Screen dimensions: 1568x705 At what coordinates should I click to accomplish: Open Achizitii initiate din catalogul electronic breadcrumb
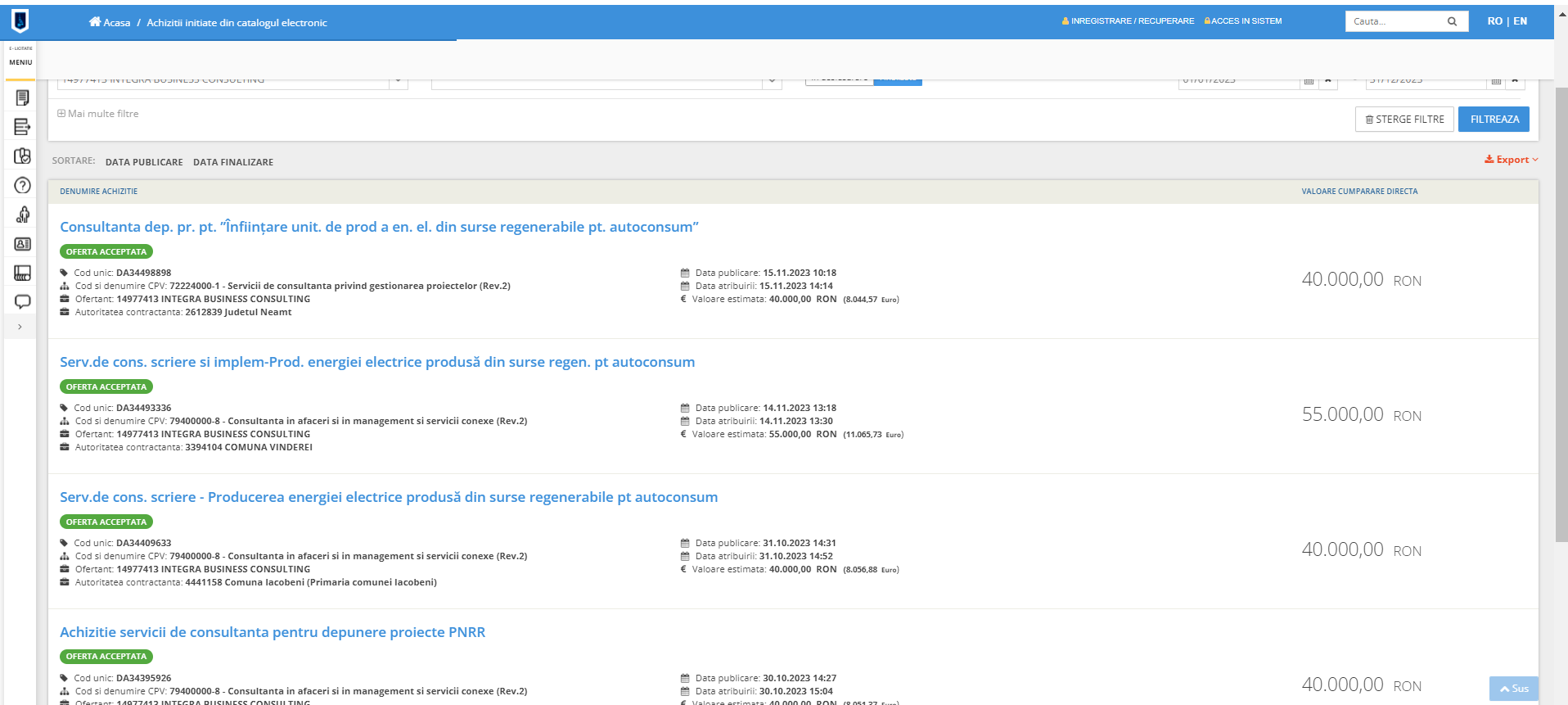coord(237,23)
